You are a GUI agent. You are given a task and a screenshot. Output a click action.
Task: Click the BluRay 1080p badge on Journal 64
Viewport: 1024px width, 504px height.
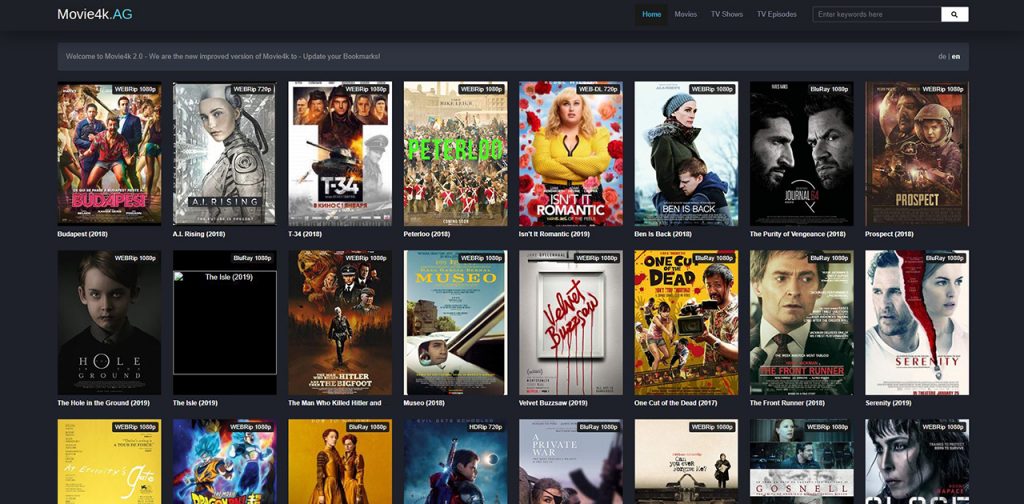(829, 89)
